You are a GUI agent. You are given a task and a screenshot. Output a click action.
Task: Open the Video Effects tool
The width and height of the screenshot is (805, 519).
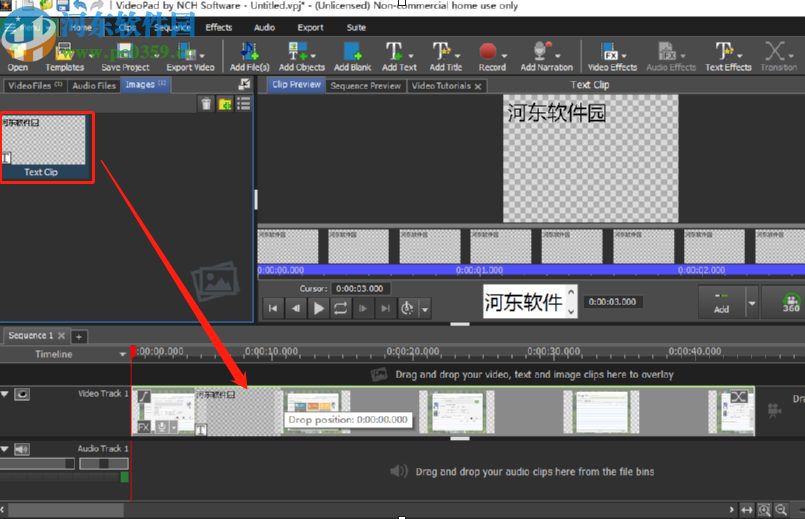(612, 56)
